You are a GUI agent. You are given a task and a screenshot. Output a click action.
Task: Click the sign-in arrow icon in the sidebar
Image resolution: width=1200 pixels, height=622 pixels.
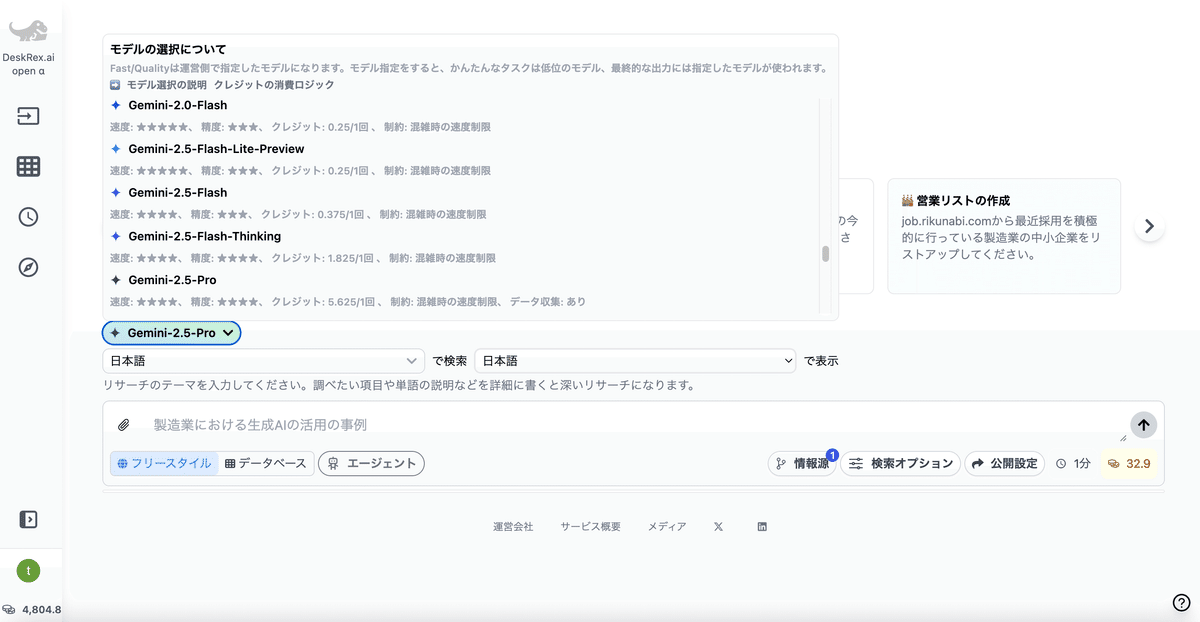point(28,116)
